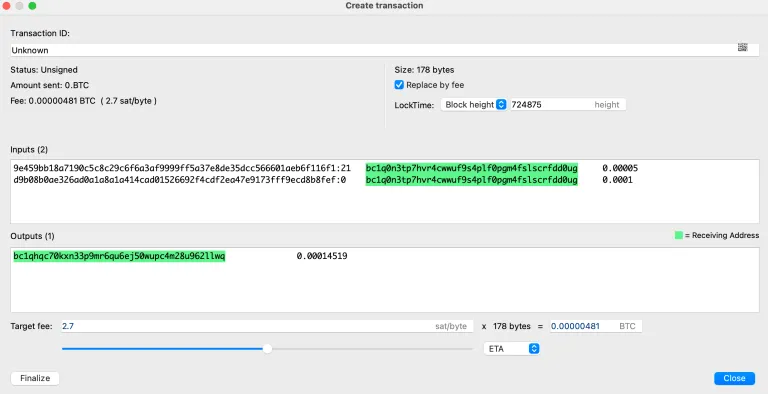Click the 0.00000481 BTC fee field
Viewport: 768px width, 394px height.
[596, 326]
